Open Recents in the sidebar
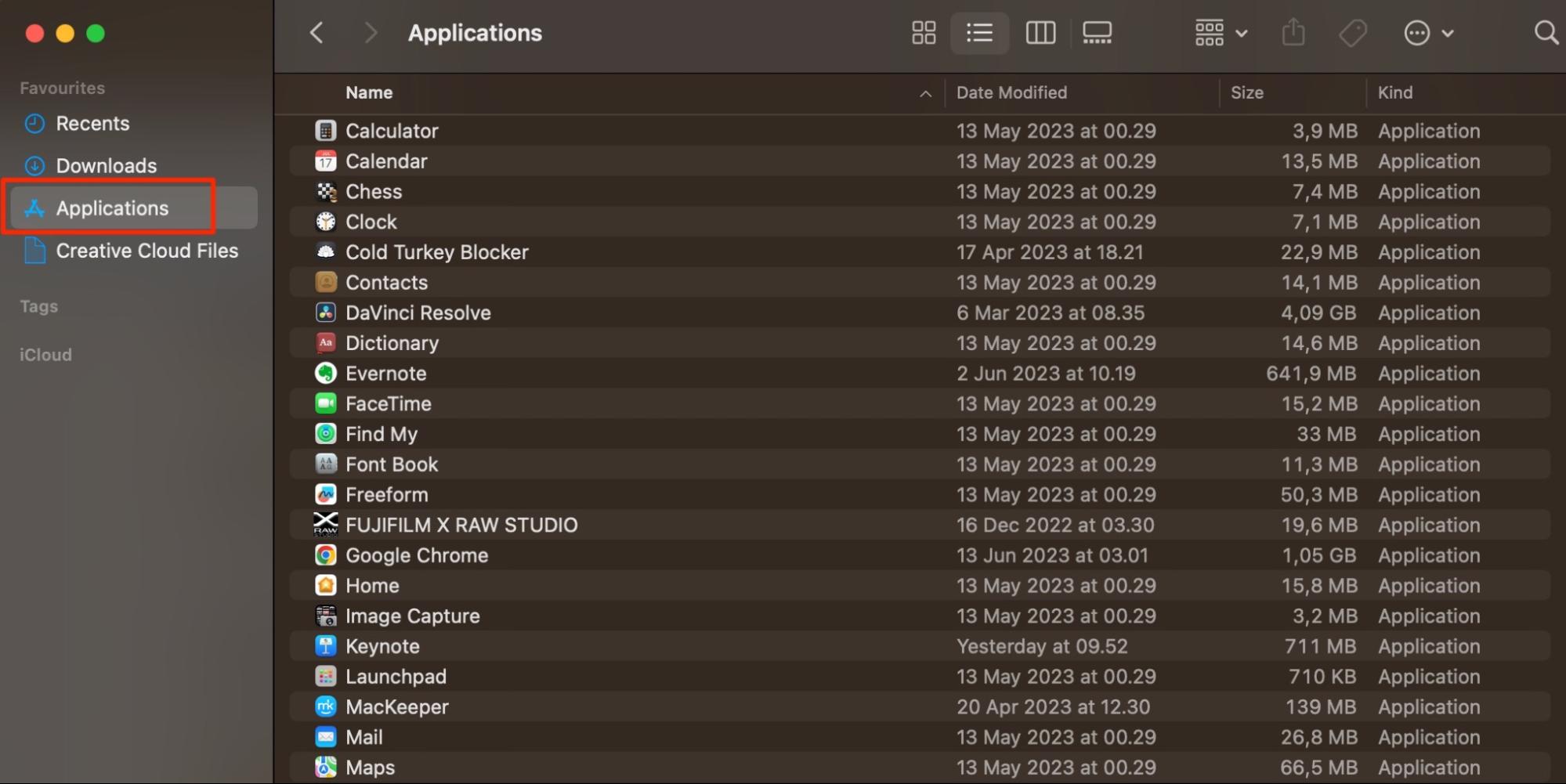 point(92,123)
